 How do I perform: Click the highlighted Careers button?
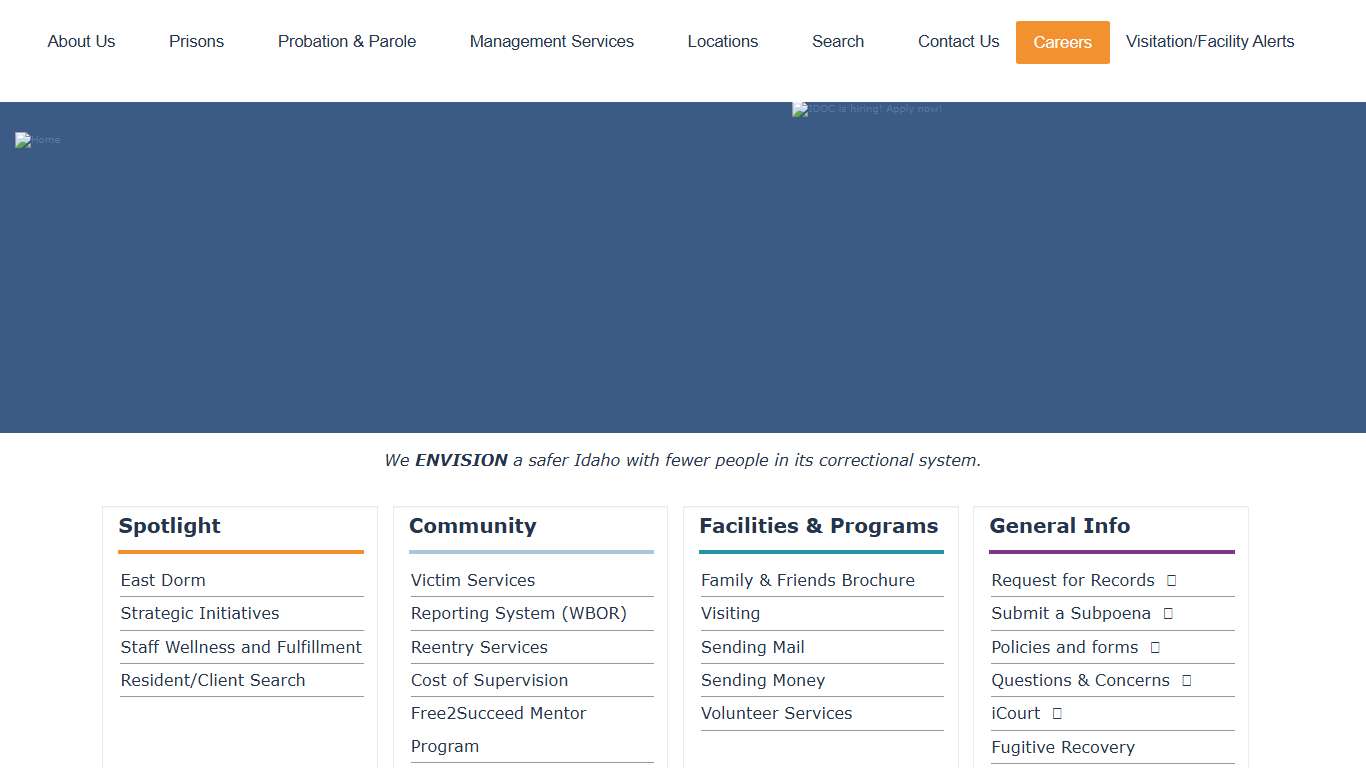coord(1062,42)
